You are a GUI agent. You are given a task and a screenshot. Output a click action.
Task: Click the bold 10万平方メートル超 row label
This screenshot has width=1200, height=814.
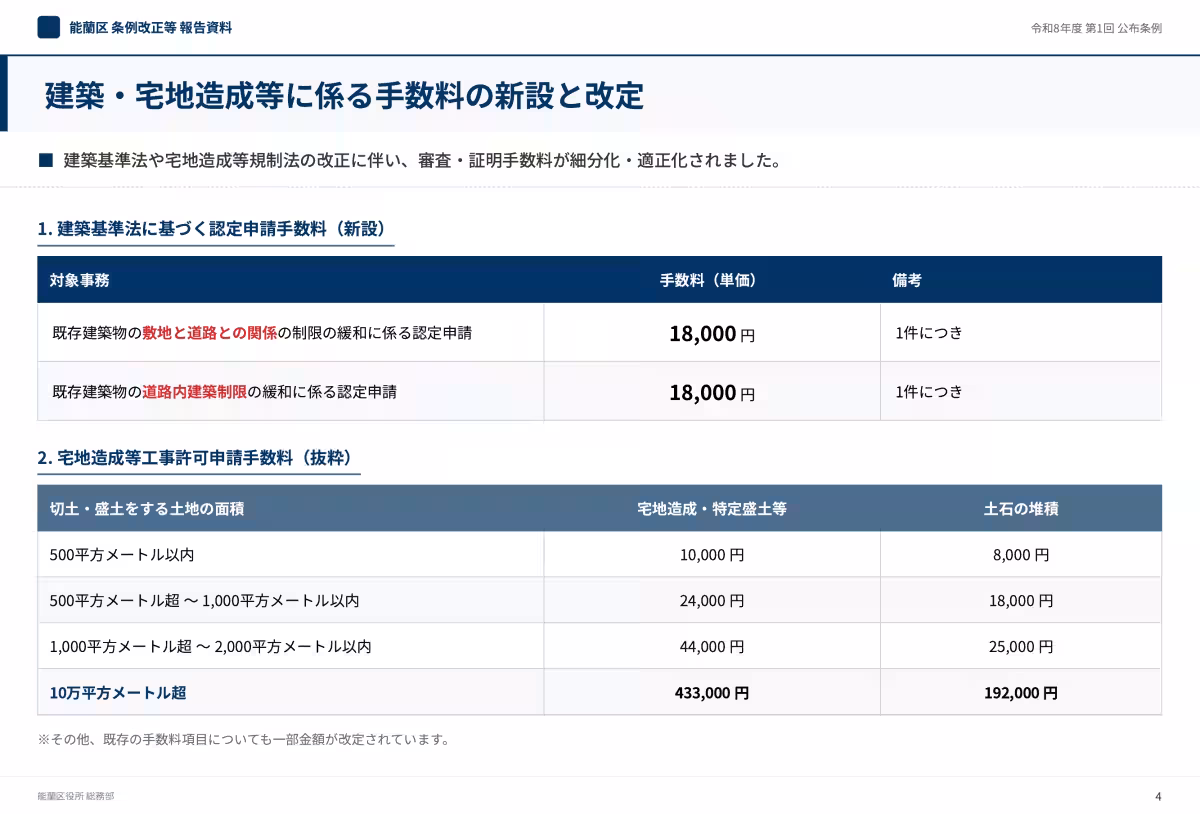click(118, 692)
